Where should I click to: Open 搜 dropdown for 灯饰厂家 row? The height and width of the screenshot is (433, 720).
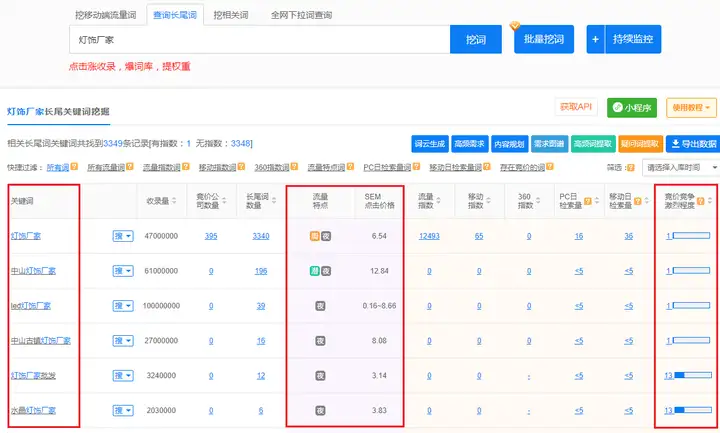[123, 236]
